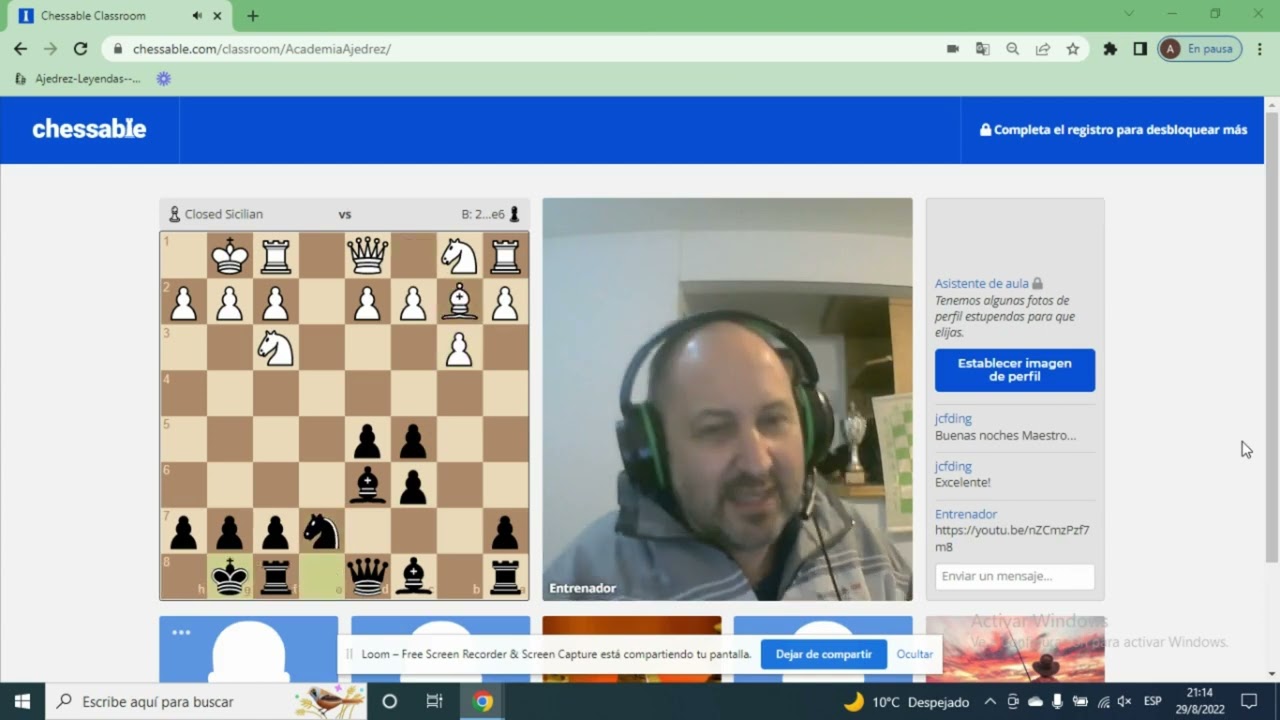Click the ESP language indicator

pyautogui.click(x=1152, y=702)
